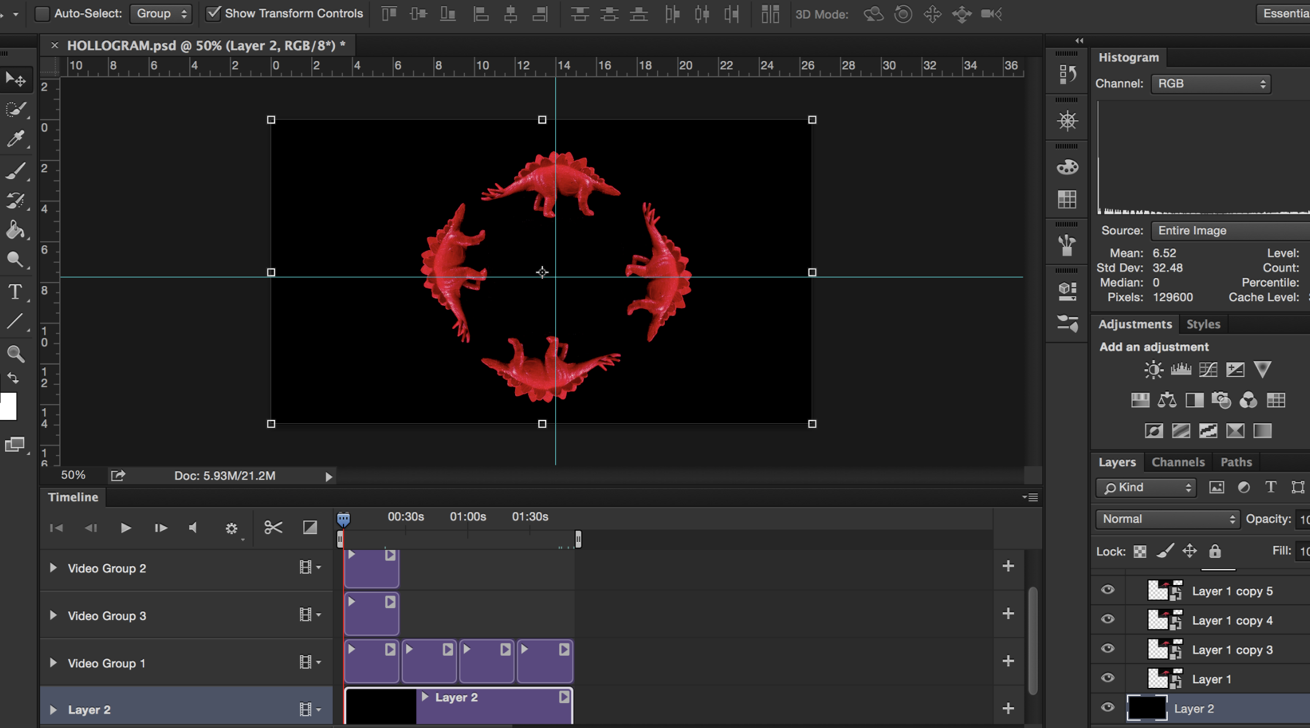The height and width of the screenshot is (728, 1310).
Task: Open the Histogram Channel RGB dropdown
Action: (x=1210, y=84)
